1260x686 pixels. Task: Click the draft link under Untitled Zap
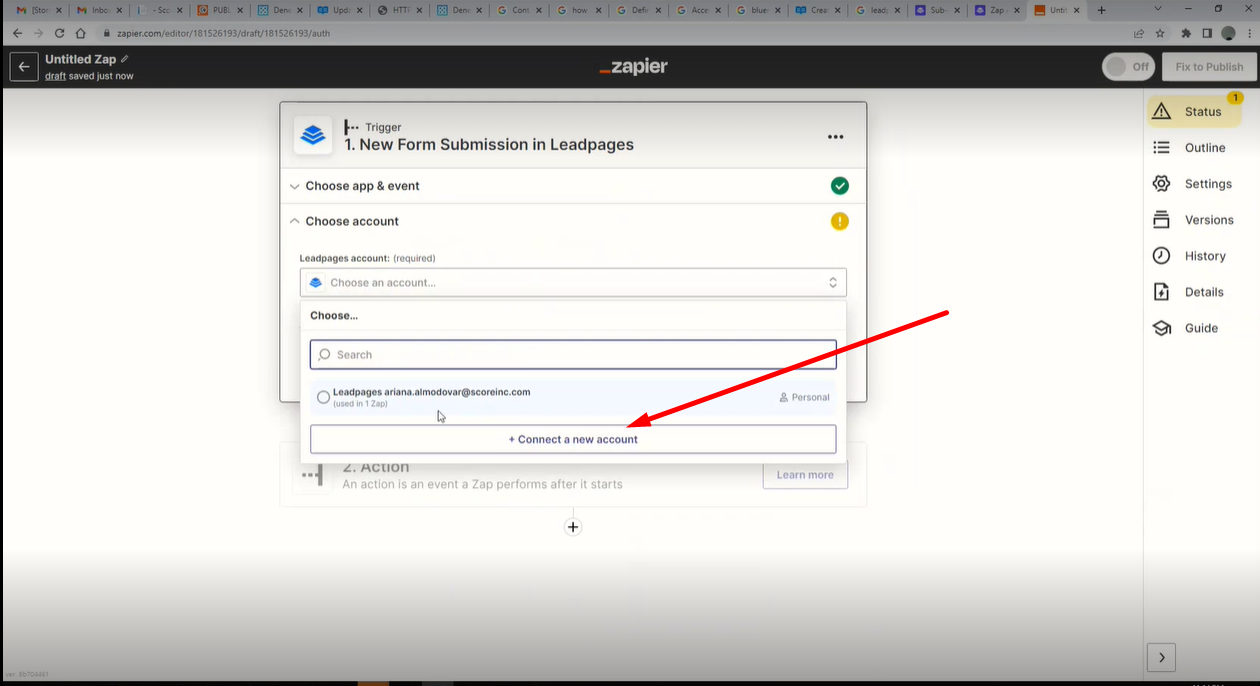point(55,76)
